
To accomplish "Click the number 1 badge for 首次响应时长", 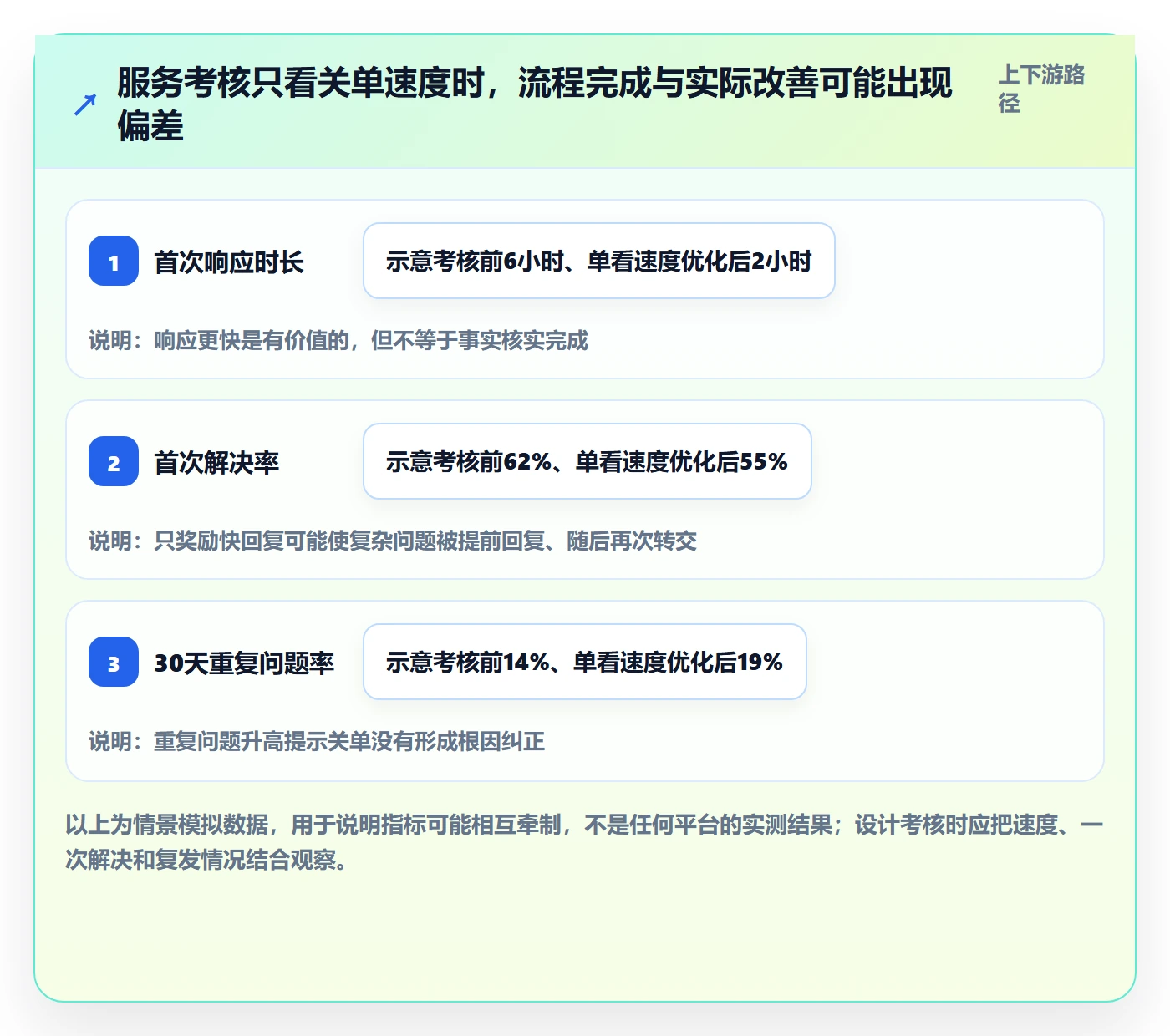I will (x=114, y=261).
